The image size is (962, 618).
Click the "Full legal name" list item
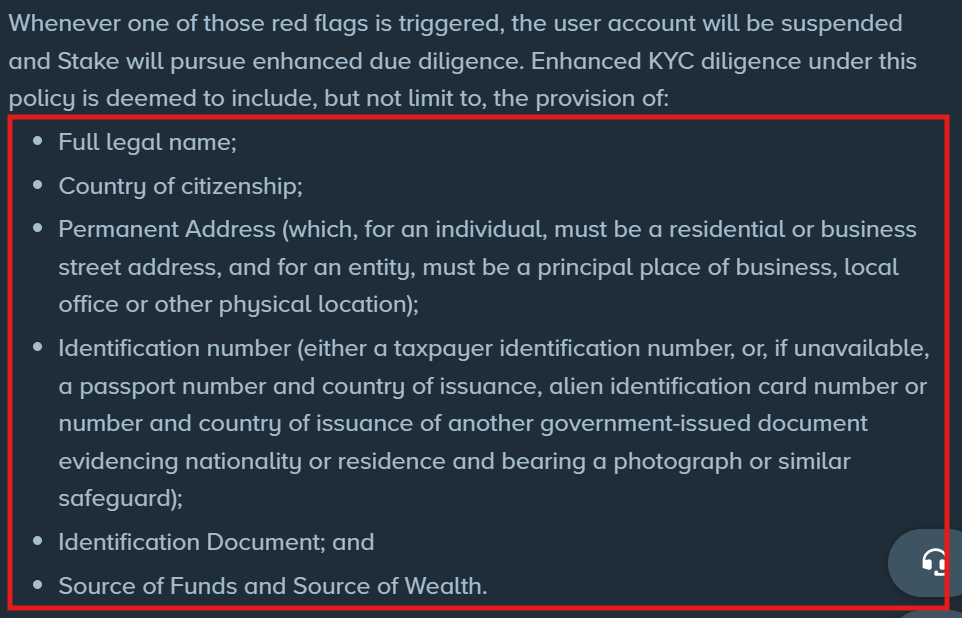point(147,142)
